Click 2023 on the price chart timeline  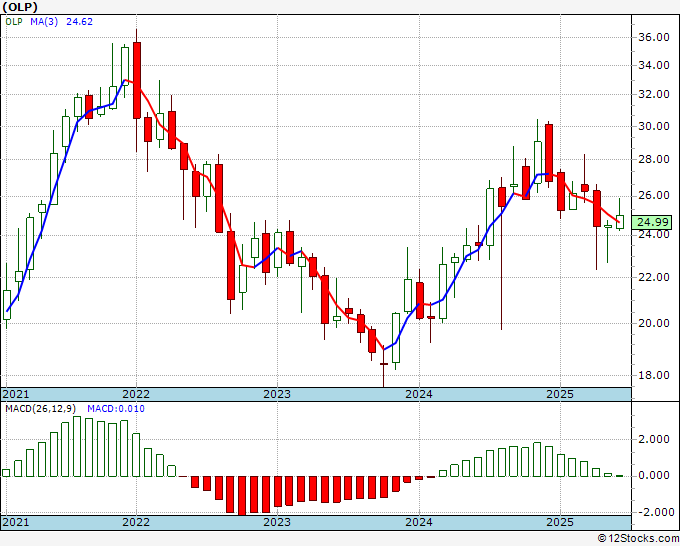tap(277, 394)
